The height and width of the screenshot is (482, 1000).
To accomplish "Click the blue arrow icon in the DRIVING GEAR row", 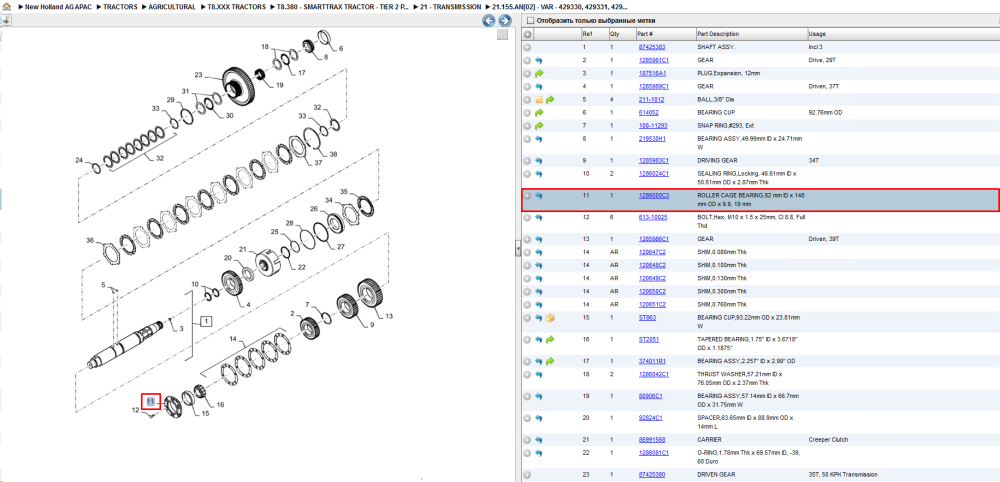I will point(538,160).
